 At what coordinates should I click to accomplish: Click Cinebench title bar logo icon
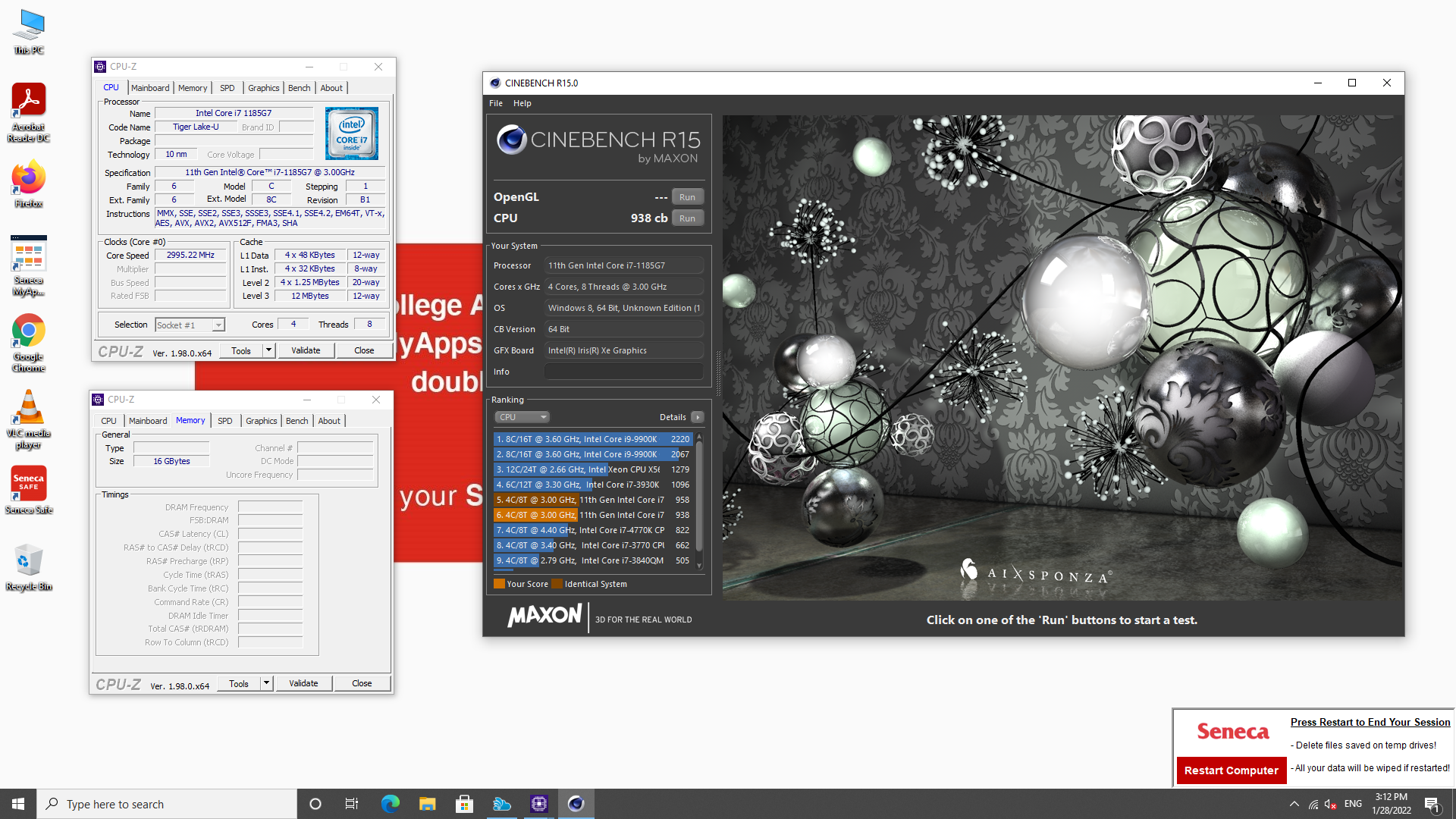[495, 83]
